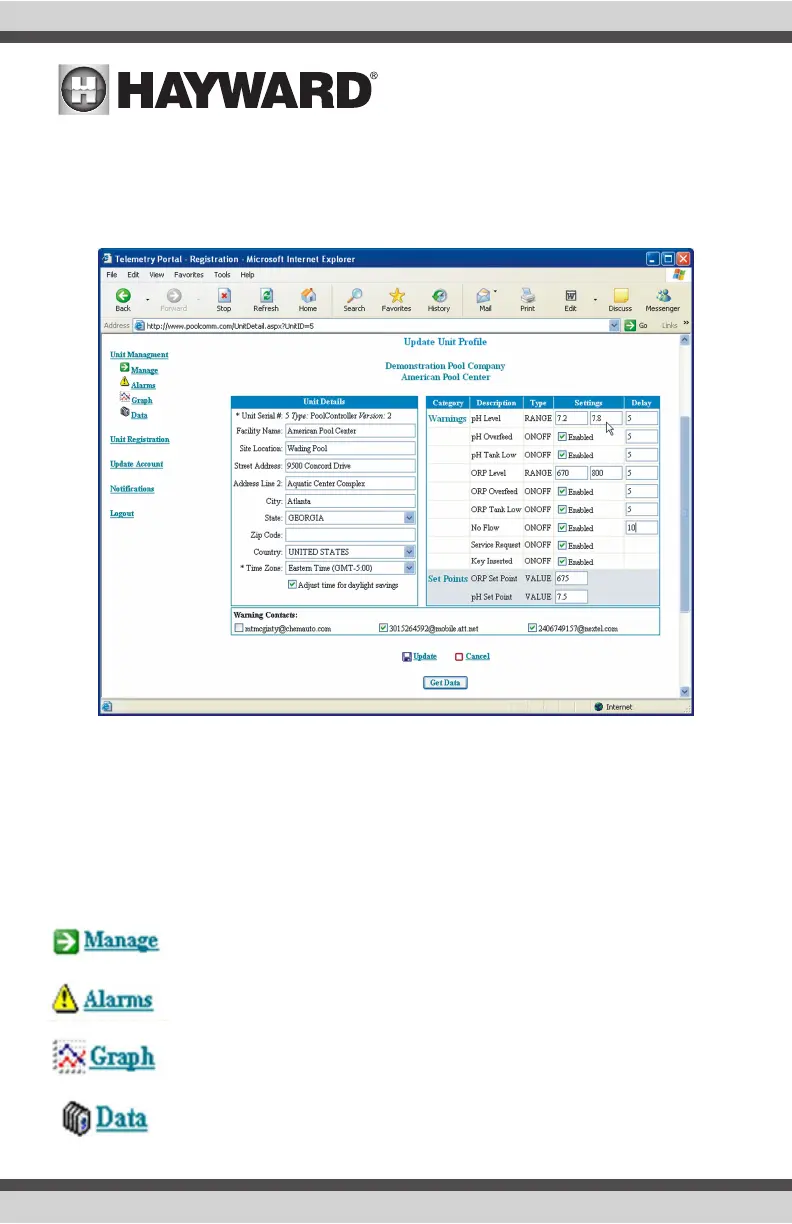
Task: Open the Back button history arrow
Action: 148,299
